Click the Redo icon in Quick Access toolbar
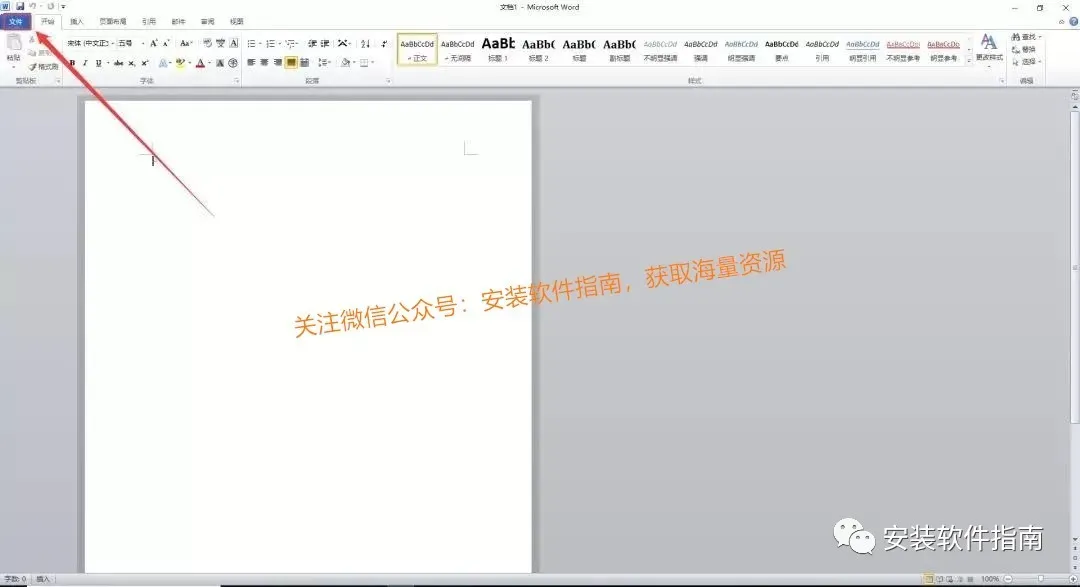 [x=51, y=6]
